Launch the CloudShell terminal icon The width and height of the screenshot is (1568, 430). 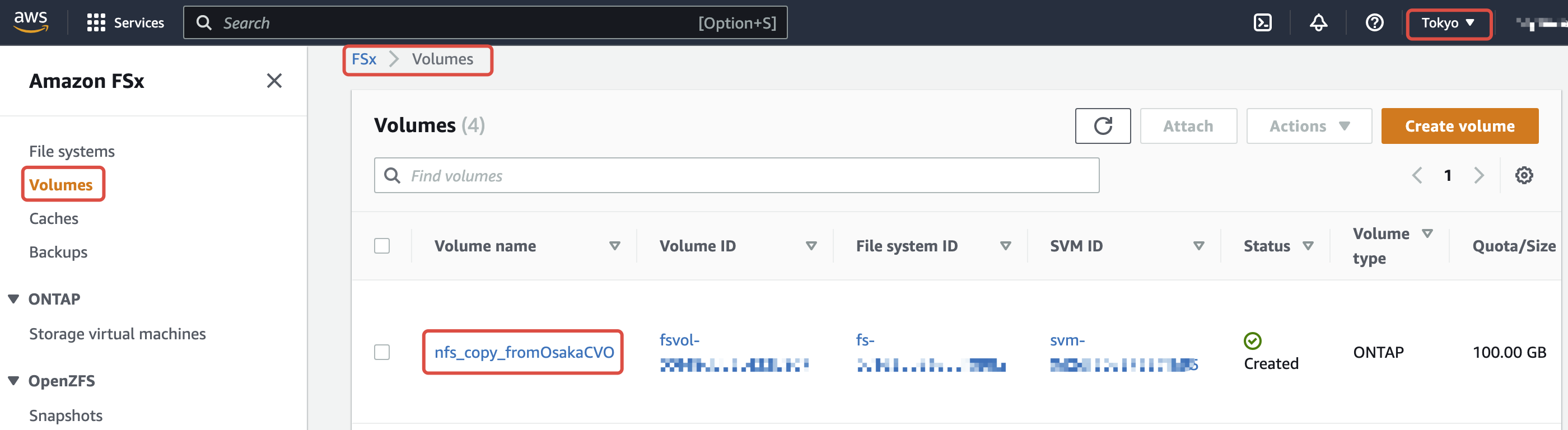coord(1262,22)
